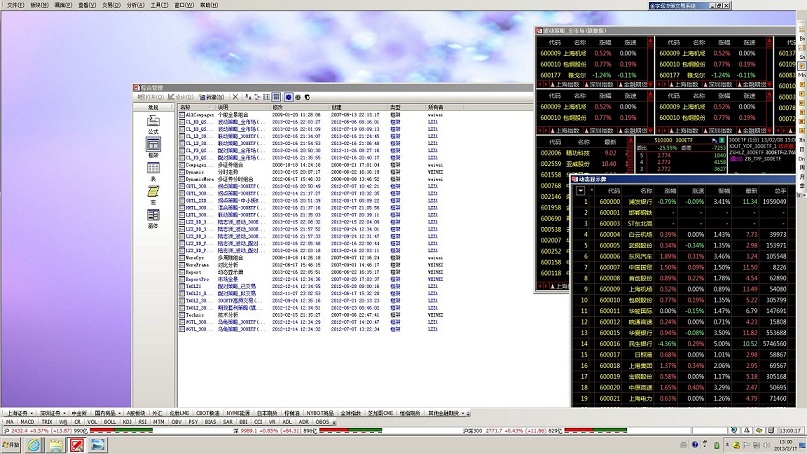Open the 帮助(H) menu
The width and height of the screenshot is (807, 454).
pyautogui.click(x=208, y=5)
